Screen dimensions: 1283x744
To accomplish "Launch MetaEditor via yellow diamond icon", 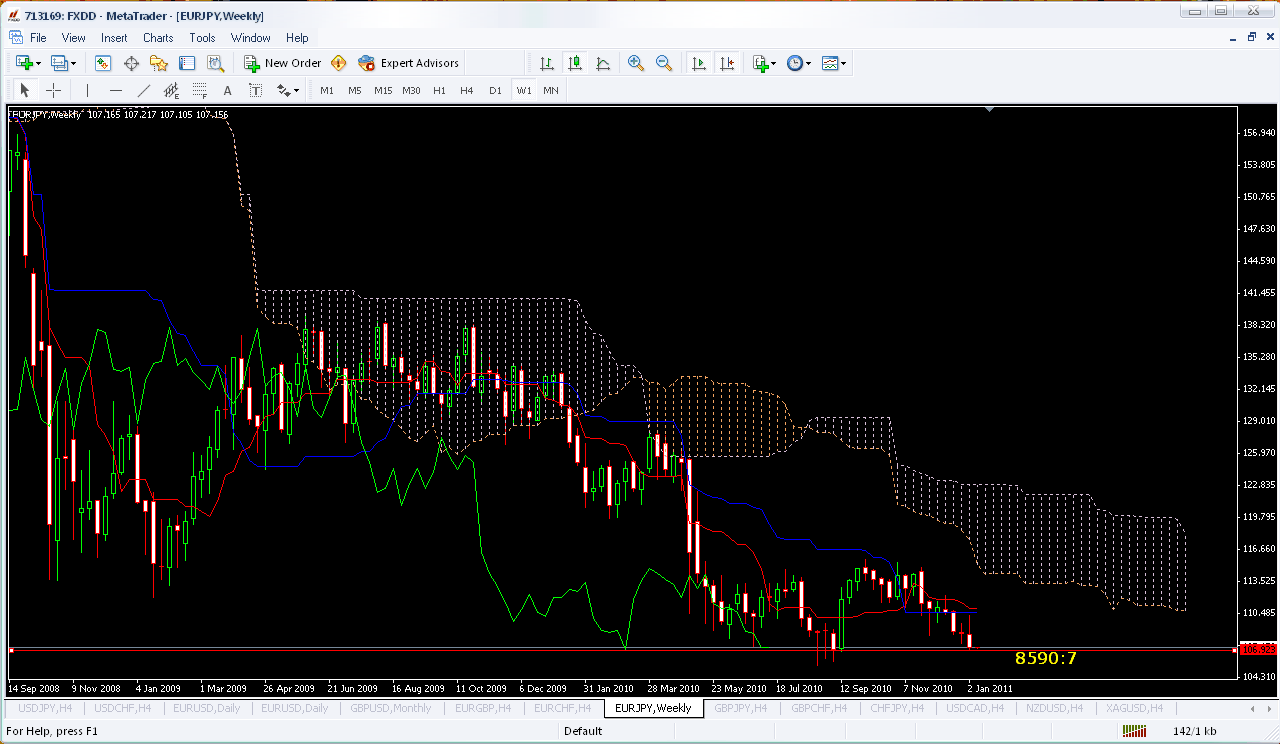I will 339,63.
